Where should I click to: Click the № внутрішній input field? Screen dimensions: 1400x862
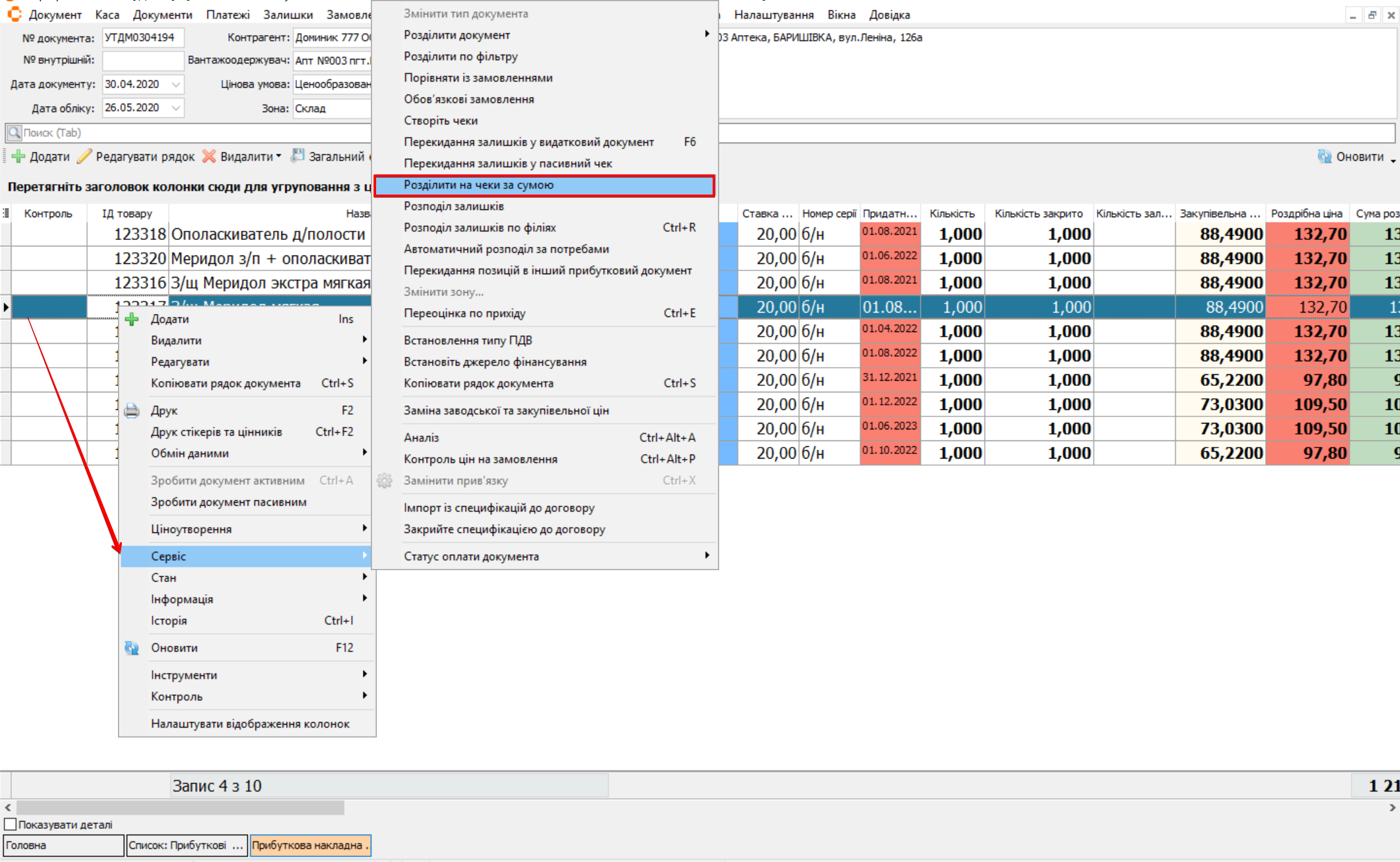pyautogui.click(x=143, y=60)
